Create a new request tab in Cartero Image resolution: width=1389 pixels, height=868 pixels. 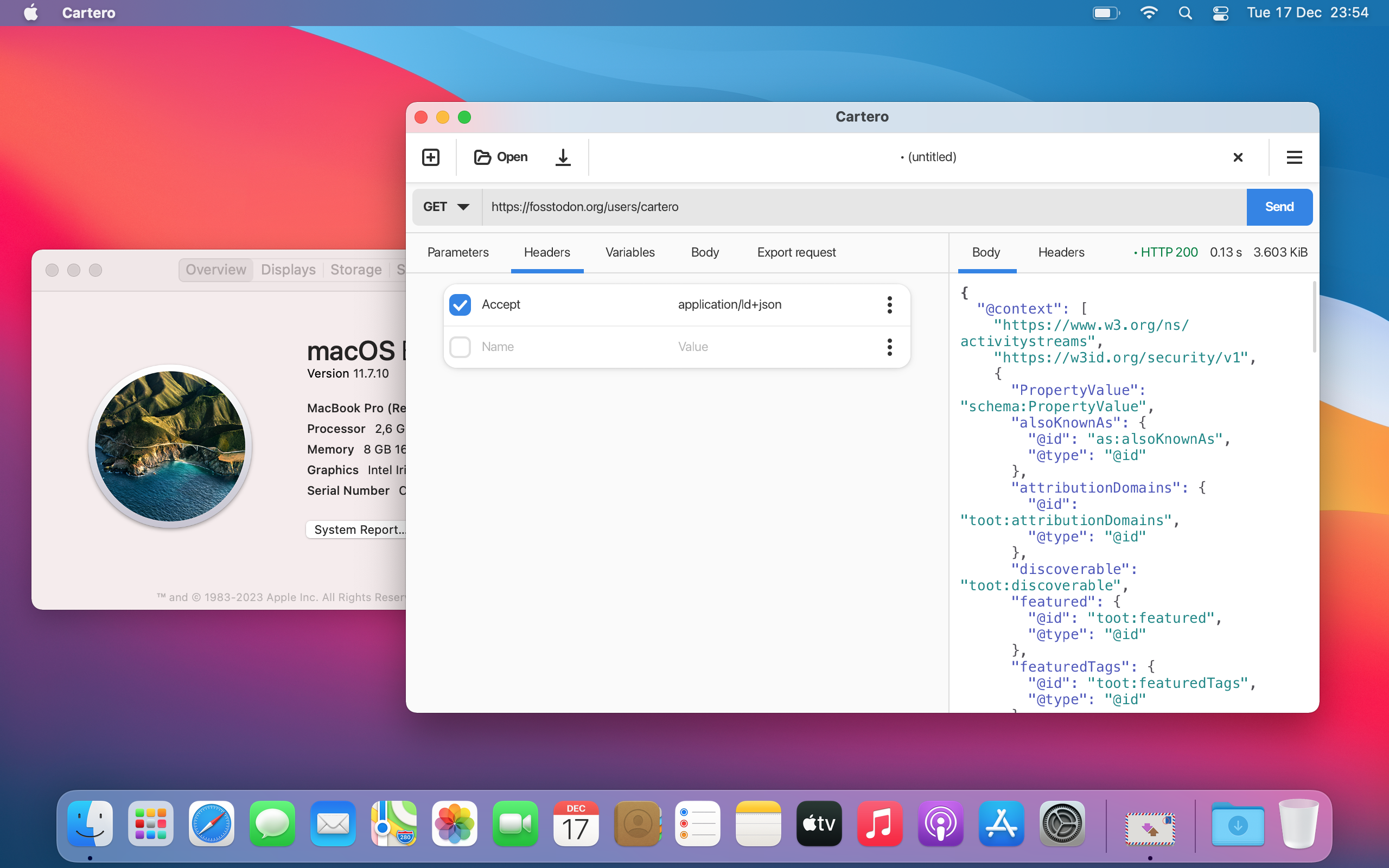430,157
